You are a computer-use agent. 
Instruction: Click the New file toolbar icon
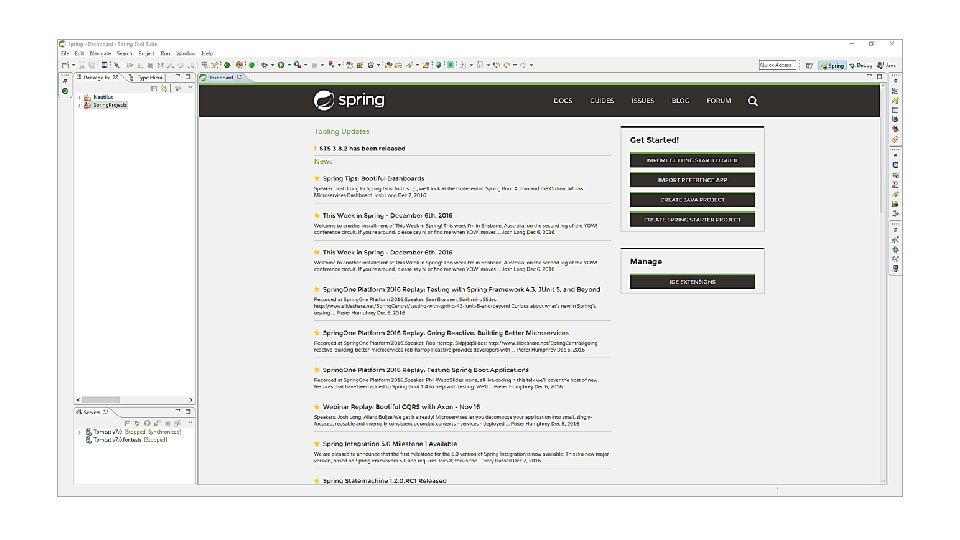pyautogui.click(x=66, y=65)
